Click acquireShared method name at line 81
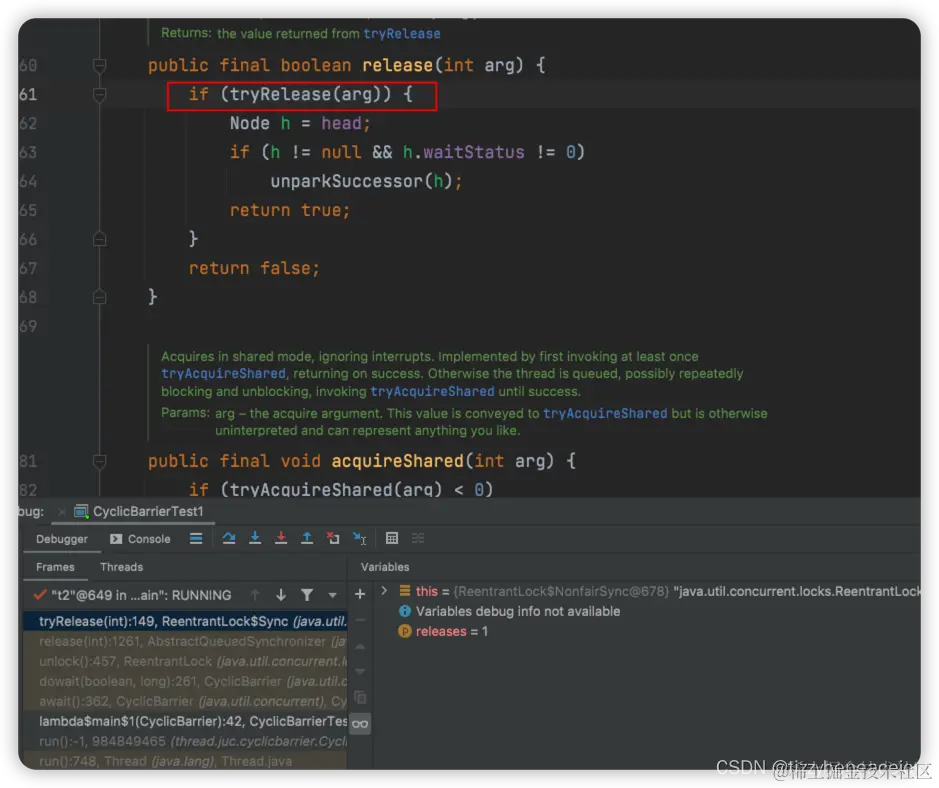This screenshot has height=788, width=939. 397,461
